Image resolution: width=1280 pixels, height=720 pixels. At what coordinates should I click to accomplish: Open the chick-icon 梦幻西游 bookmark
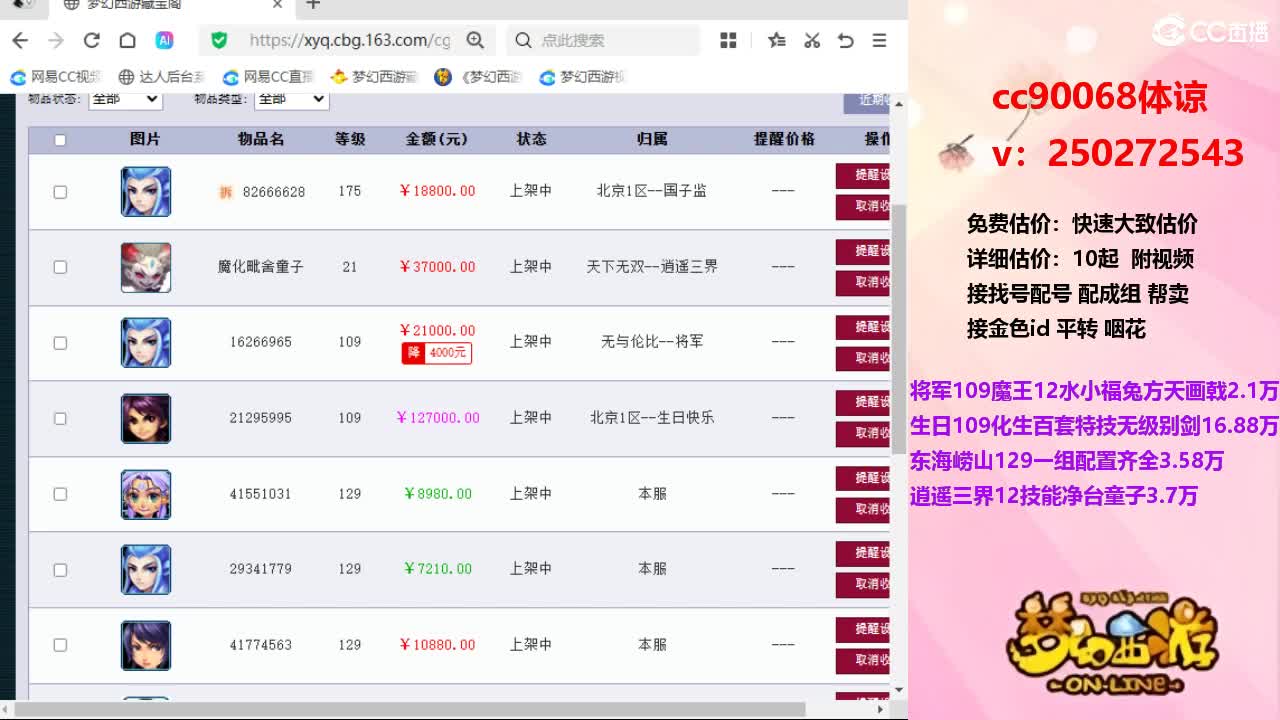[x=373, y=77]
